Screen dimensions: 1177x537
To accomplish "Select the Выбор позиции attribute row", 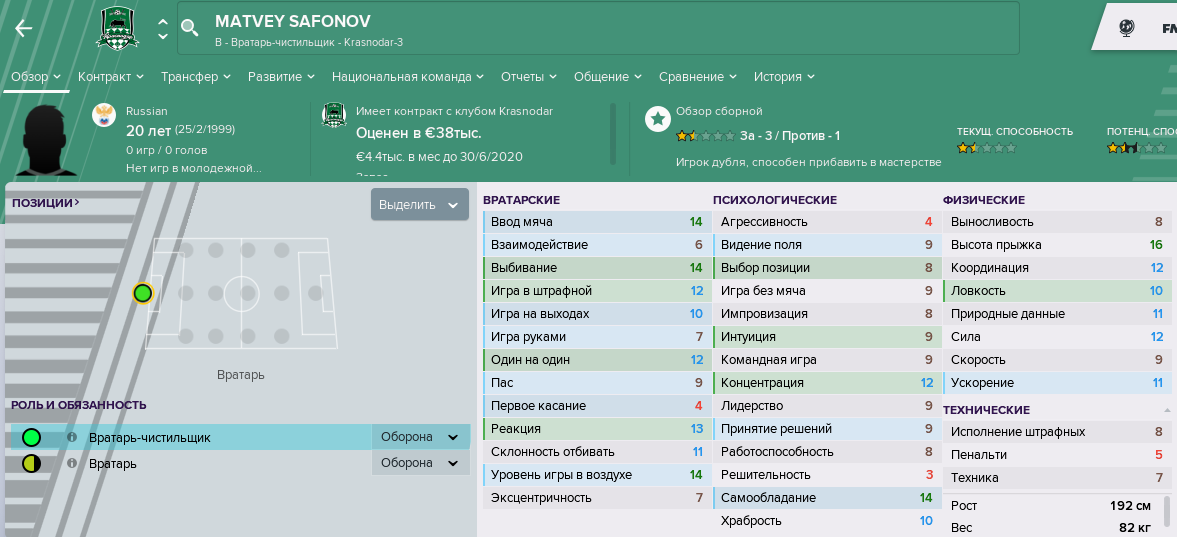I will pyautogui.click(x=826, y=268).
